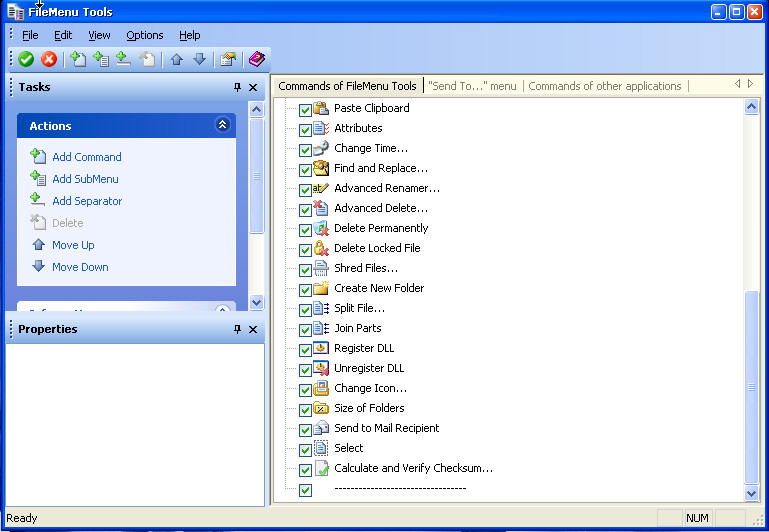Click the Delete Locked File padlock icon
Screen dimensions: 769x532
[321, 248]
